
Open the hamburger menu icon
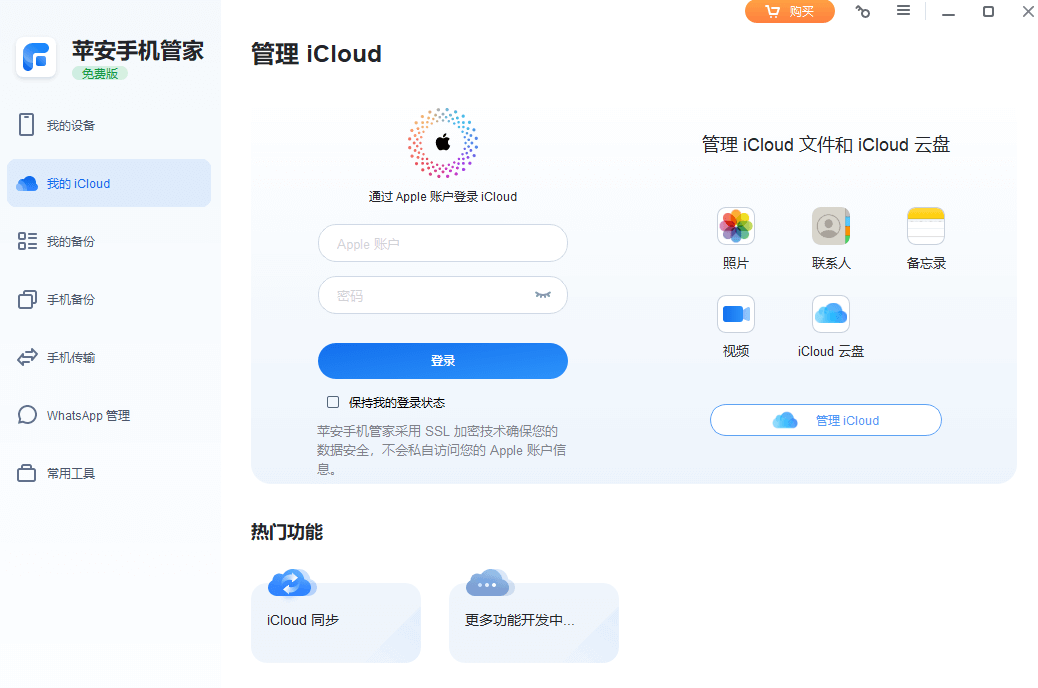click(901, 12)
